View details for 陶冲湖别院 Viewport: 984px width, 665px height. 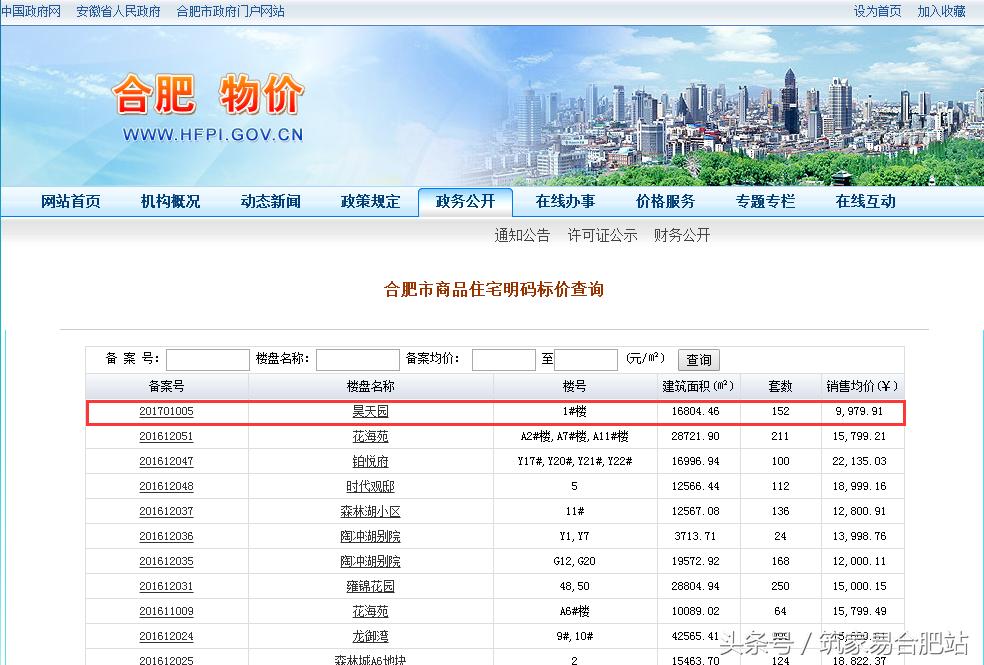click(x=369, y=535)
